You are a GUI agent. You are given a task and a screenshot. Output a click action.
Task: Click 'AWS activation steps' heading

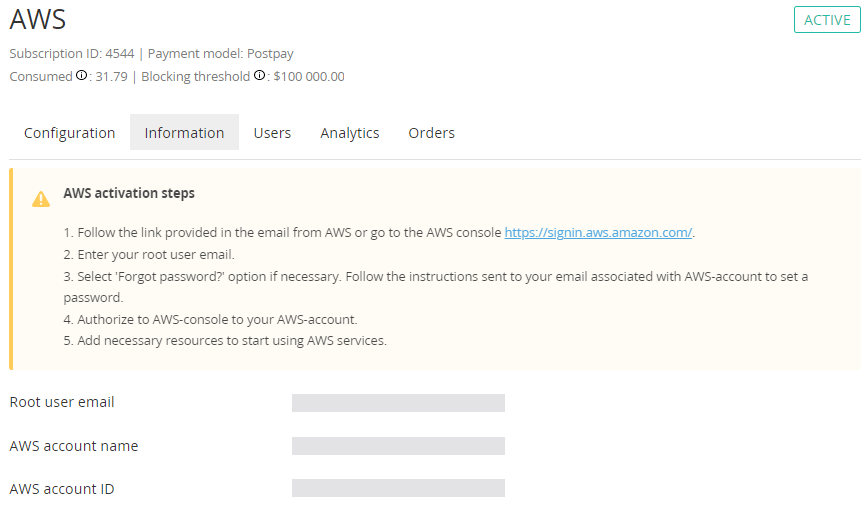click(129, 193)
